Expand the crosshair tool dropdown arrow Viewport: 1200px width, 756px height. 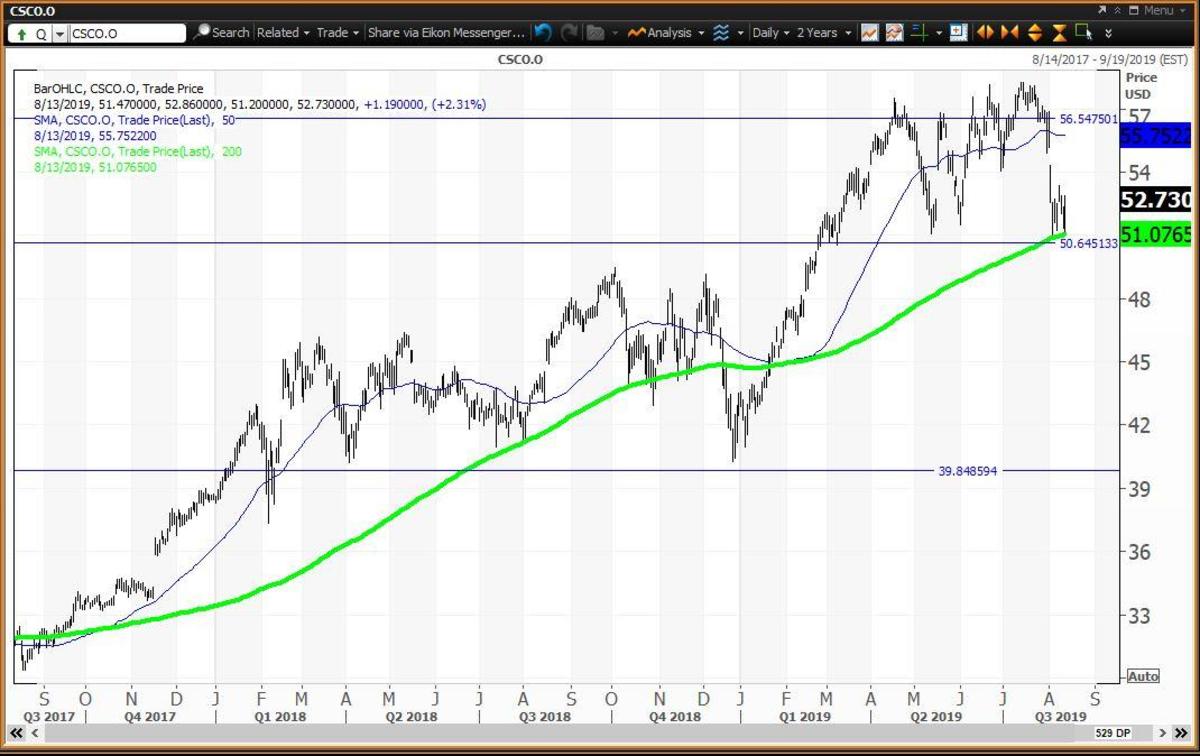click(938, 33)
